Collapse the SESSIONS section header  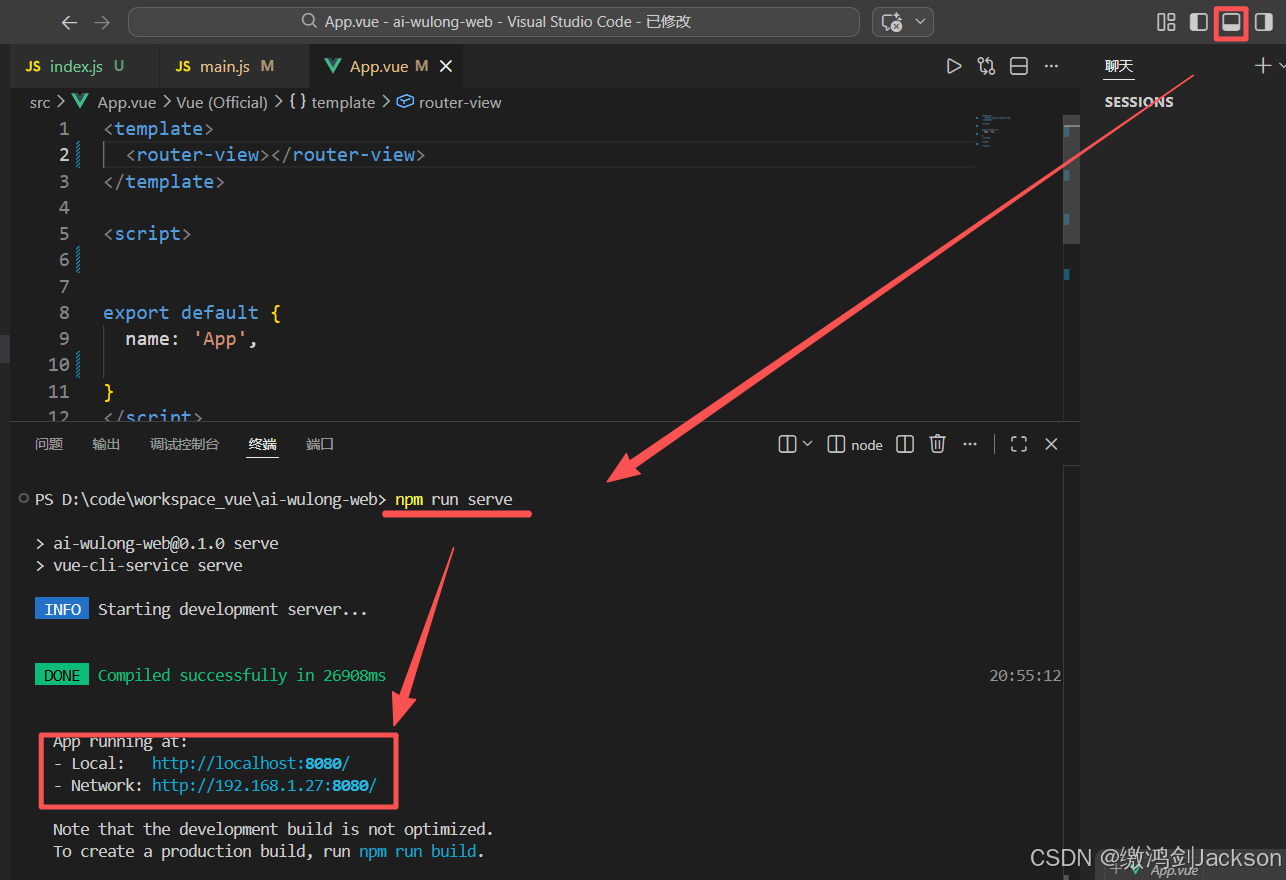click(x=1139, y=102)
